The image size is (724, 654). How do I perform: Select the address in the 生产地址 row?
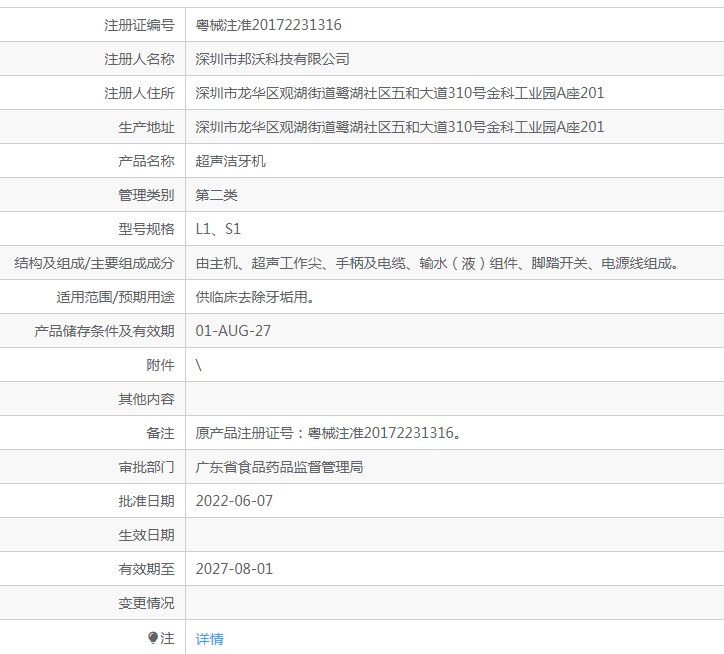(x=400, y=127)
